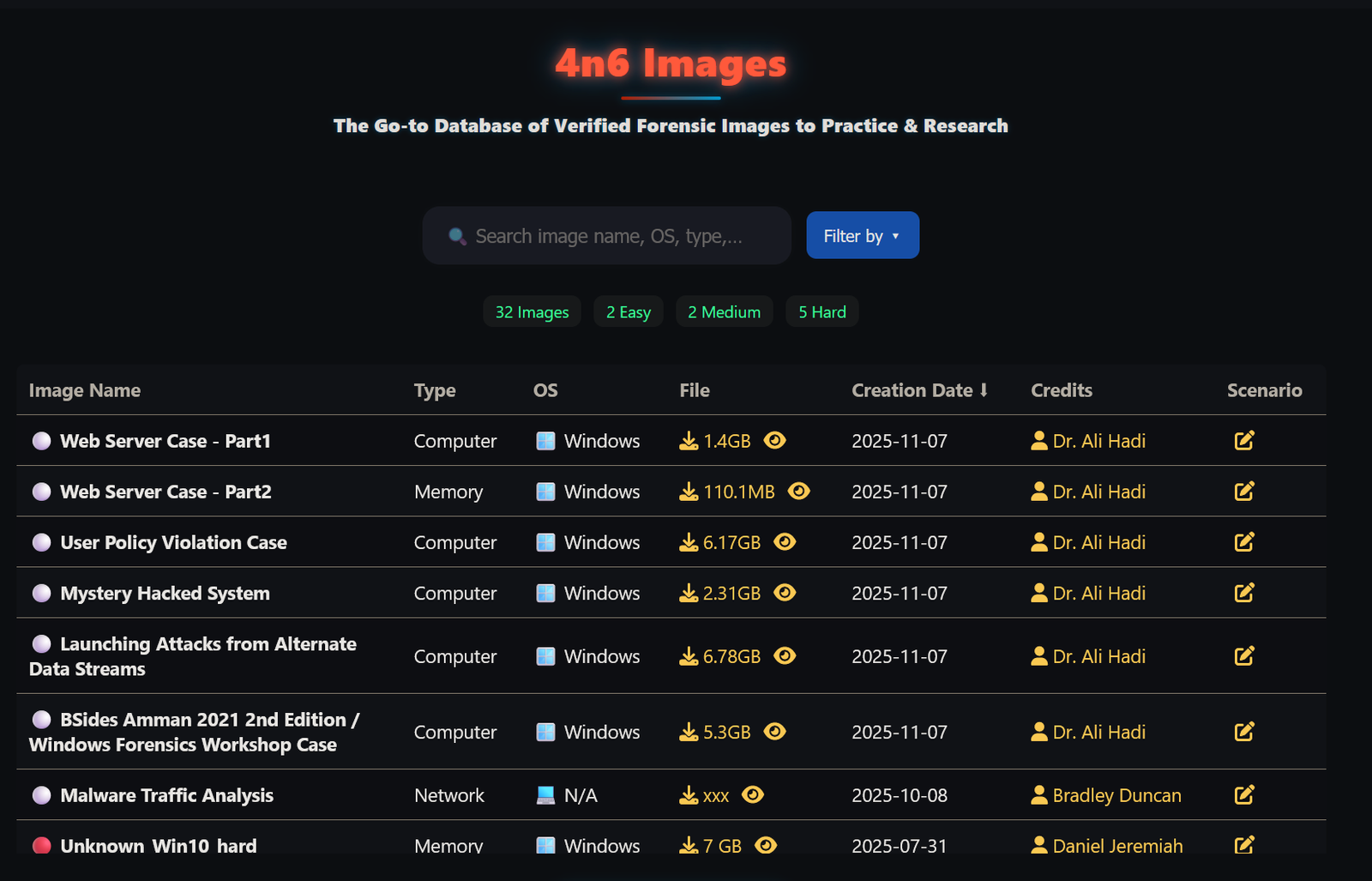
Task: Select the 2 Easy filter badge
Action: (x=629, y=311)
